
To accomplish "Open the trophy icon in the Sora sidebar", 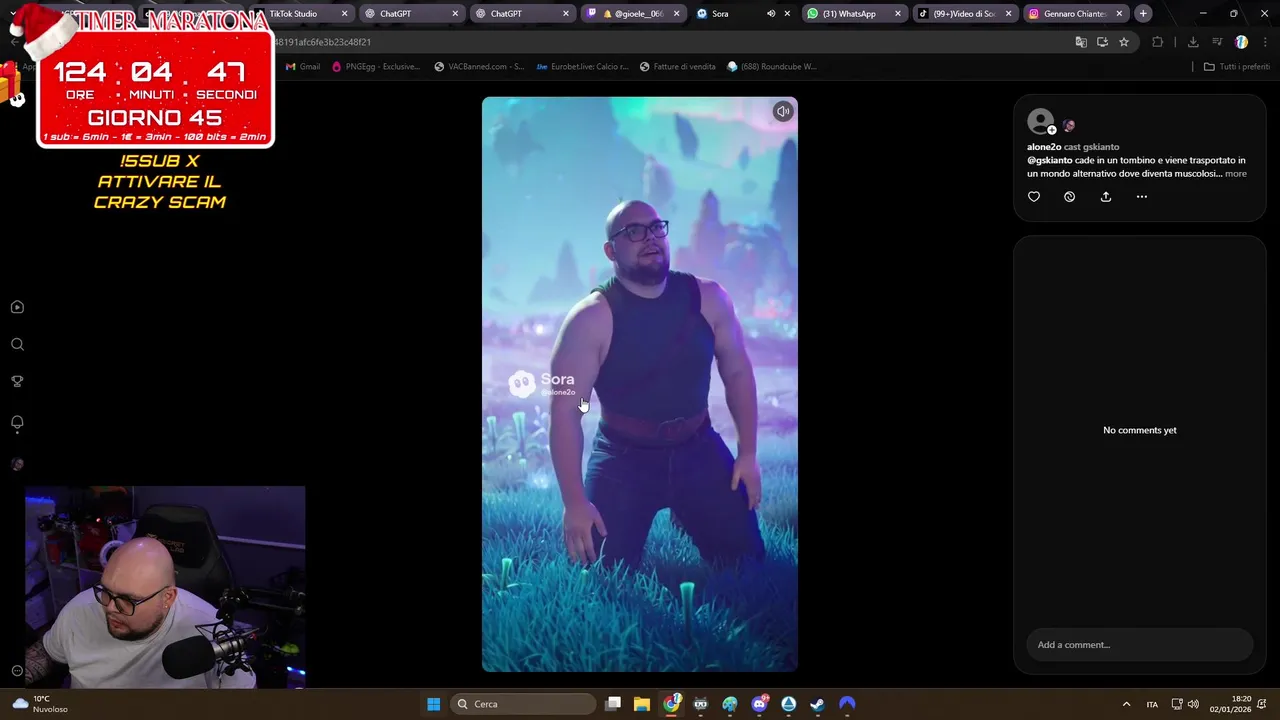I will (x=17, y=381).
